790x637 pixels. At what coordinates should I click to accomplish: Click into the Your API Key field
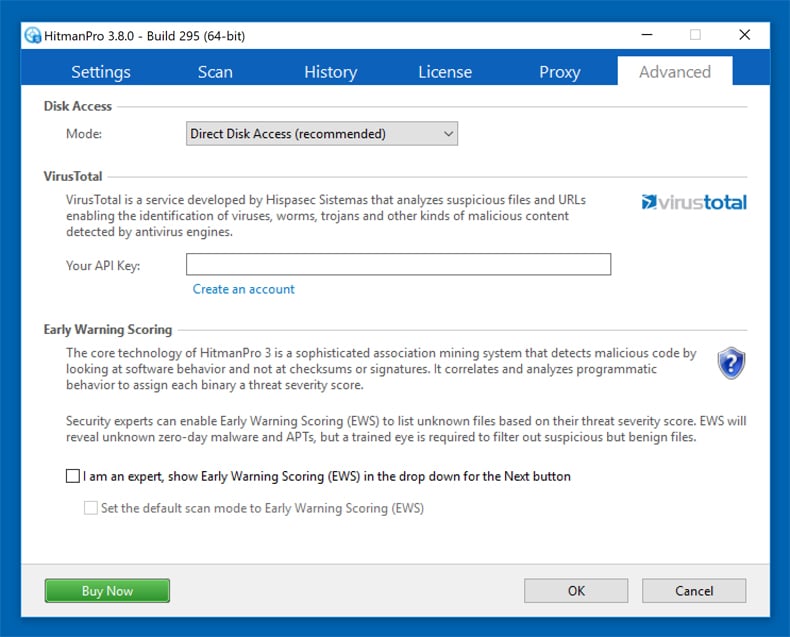pyautogui.click(x=399, y=265)
